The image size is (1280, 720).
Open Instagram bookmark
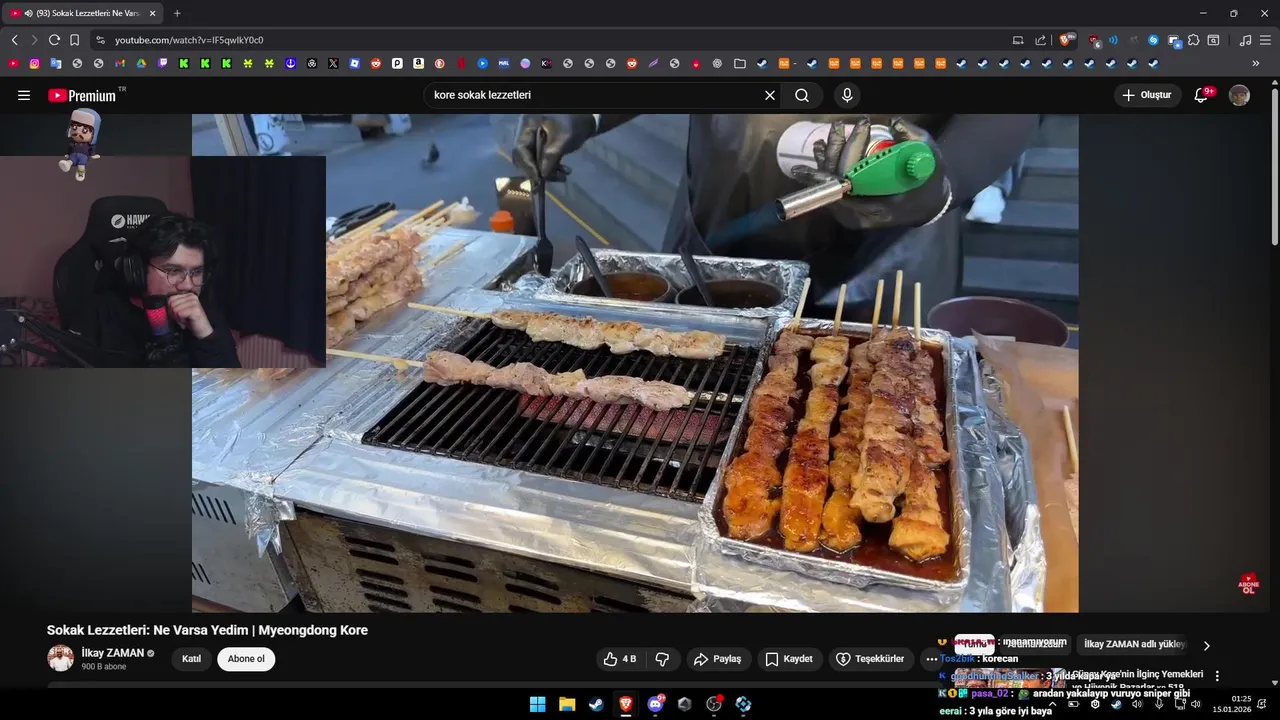(x=34, y=63)
